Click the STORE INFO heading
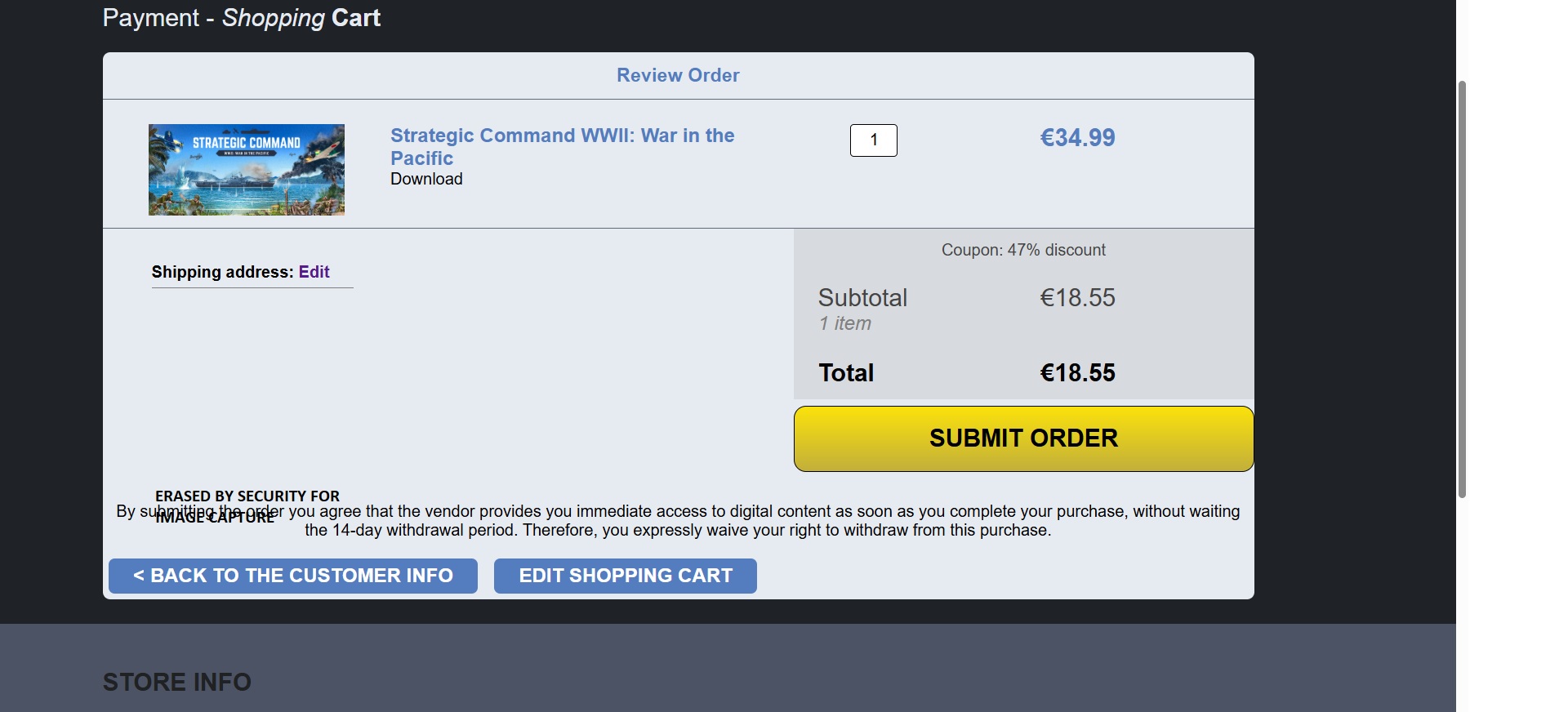Viewport: 1568px width, 712px height. click(x=177, y=682)
